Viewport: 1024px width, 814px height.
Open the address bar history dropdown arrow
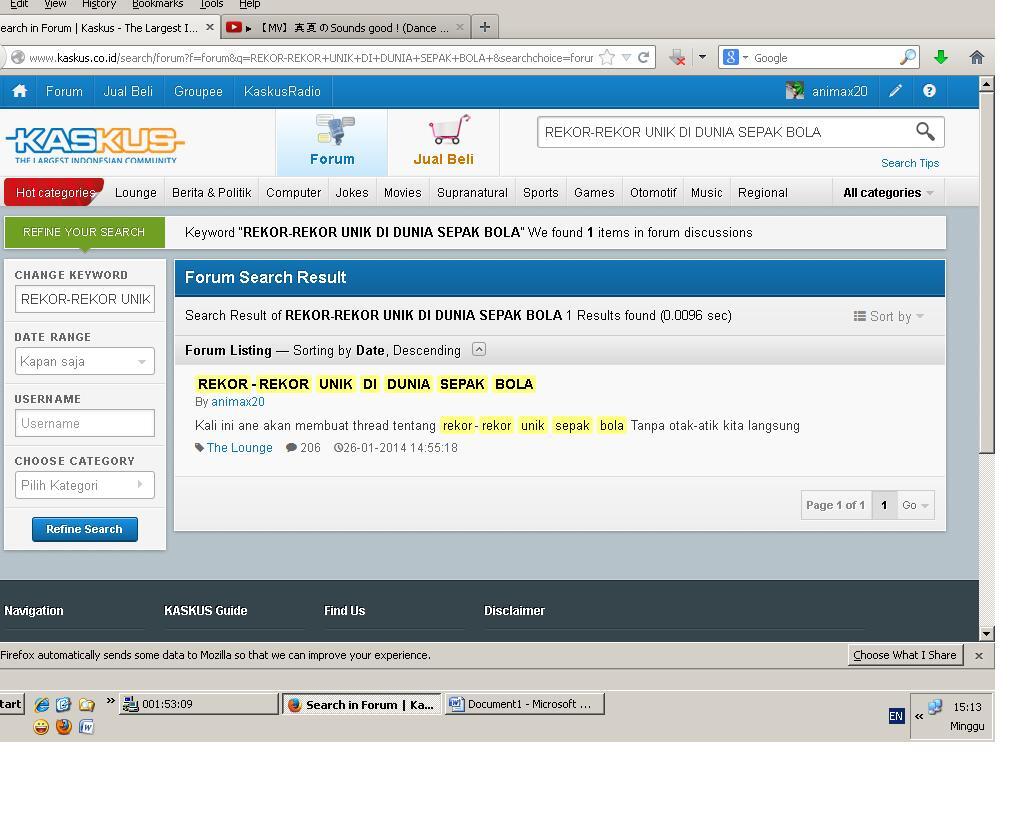click(x=626, y=57)
